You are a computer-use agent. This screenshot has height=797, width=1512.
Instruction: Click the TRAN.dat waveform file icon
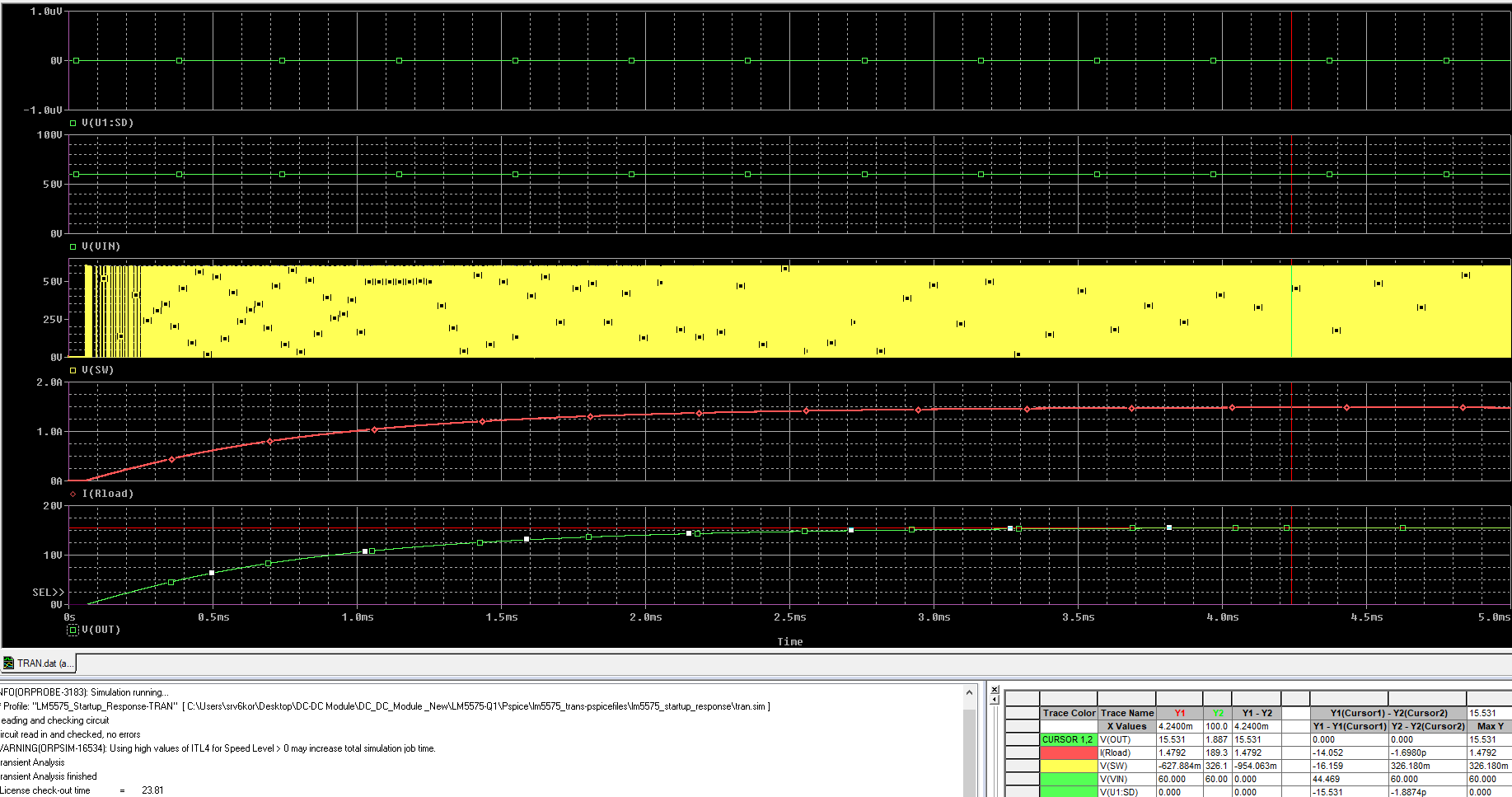tap(8, 663)
